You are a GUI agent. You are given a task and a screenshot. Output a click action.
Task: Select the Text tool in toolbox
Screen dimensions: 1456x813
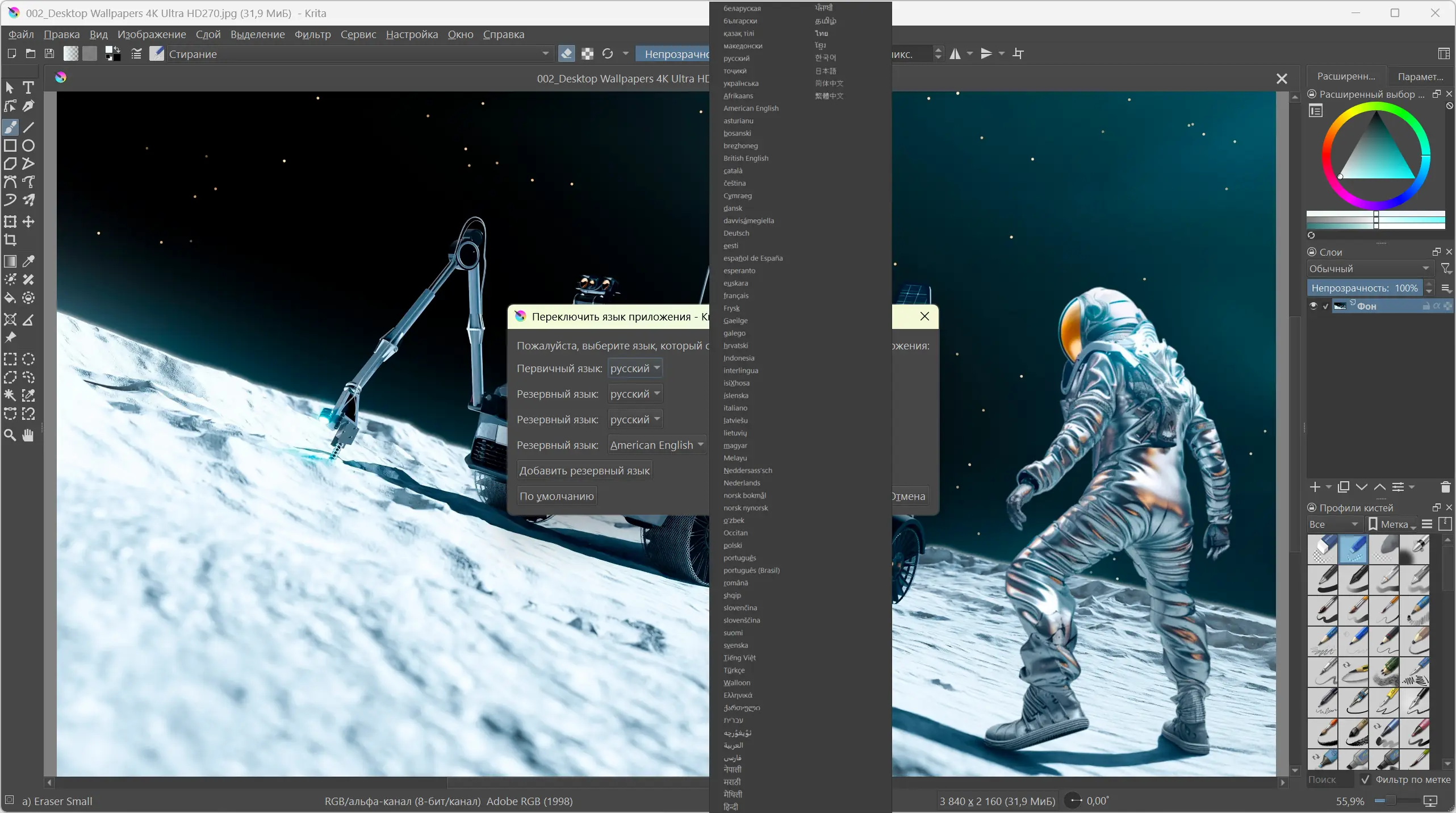pyautogui.click(x=28, y=88)
